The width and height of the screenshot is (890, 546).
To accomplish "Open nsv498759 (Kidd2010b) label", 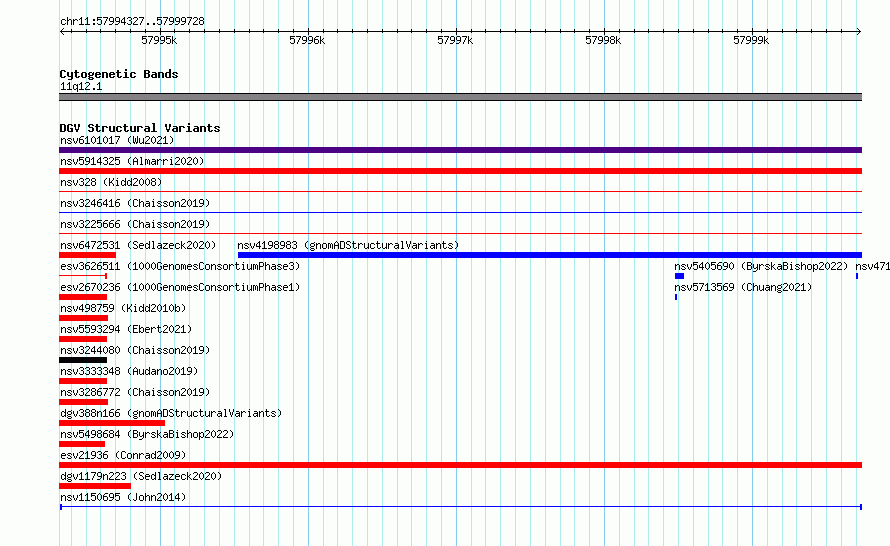I will click(x=123, y=308).
